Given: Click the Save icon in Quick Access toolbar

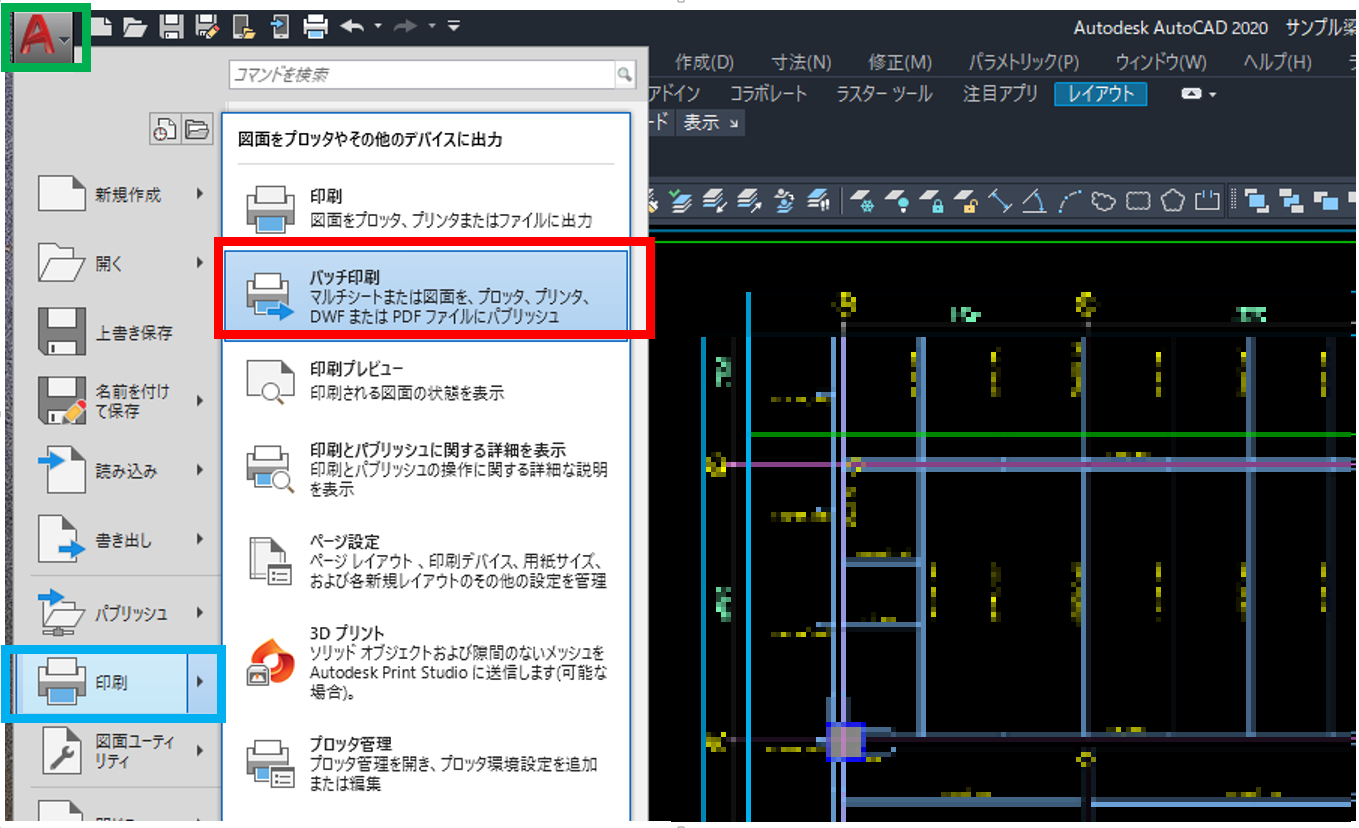Looking at the screenshot, I should 171,26.
